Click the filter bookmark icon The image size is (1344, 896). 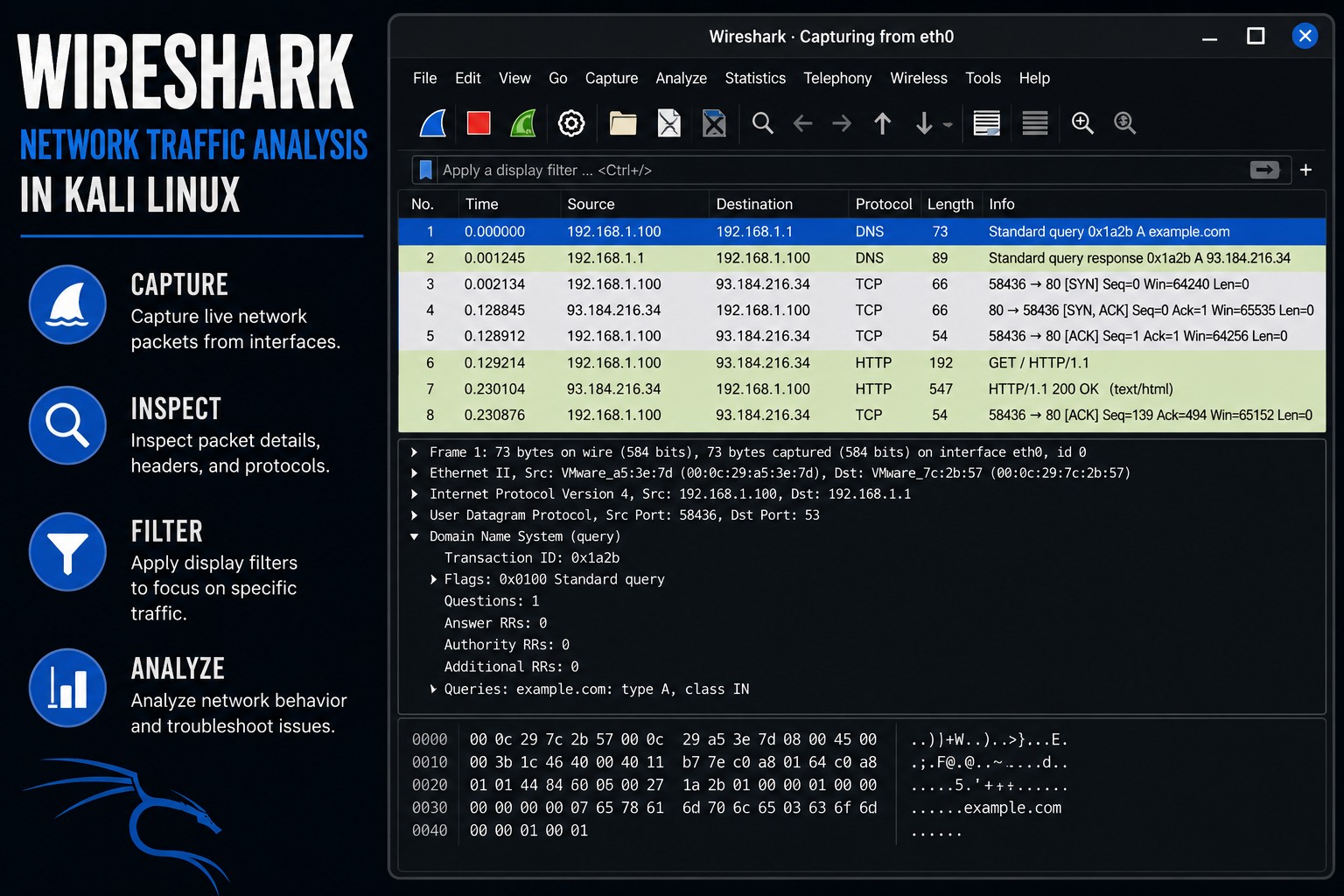click(426, 170)
